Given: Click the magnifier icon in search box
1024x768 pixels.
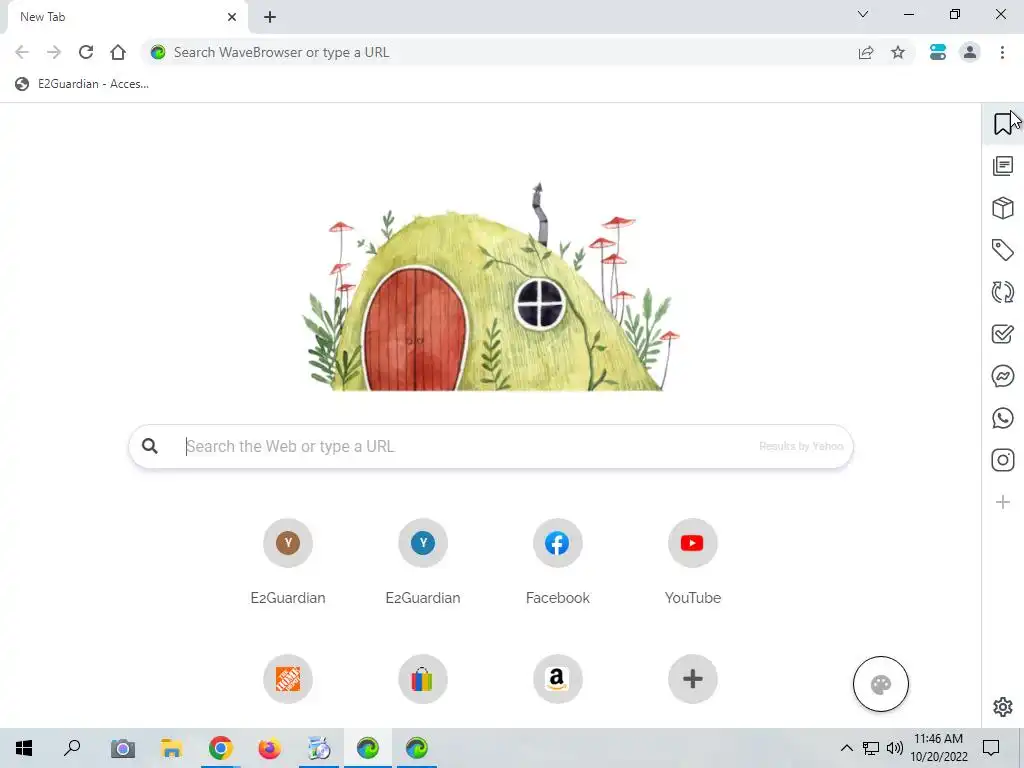Looking at the screenshot, I should coord(150,446).
